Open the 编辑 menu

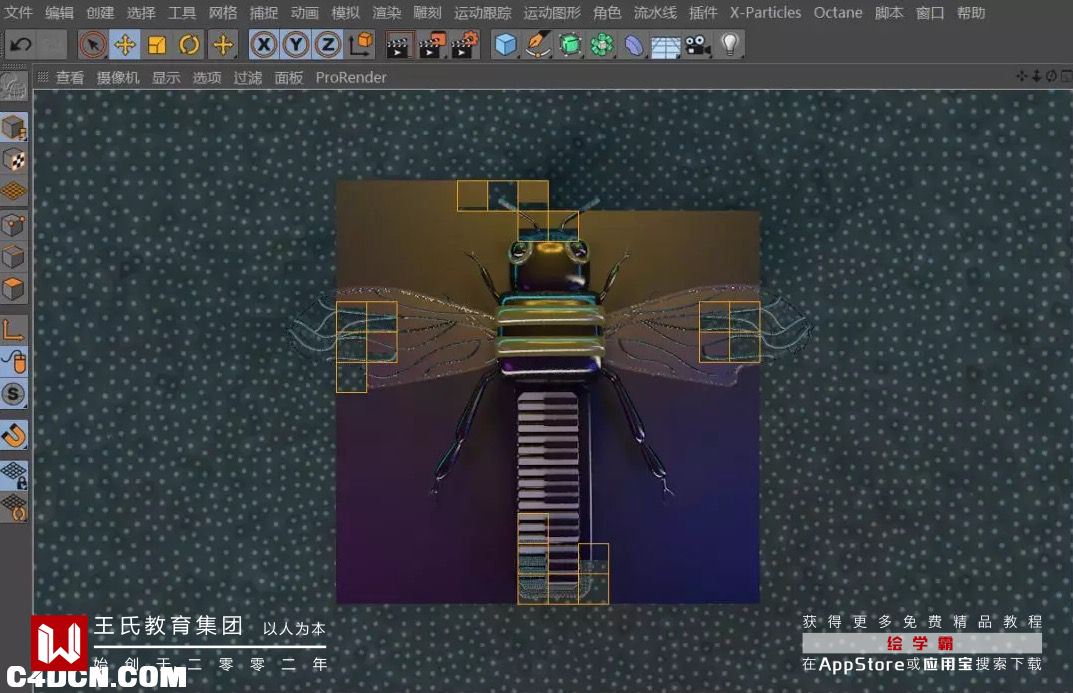point(60,12)
